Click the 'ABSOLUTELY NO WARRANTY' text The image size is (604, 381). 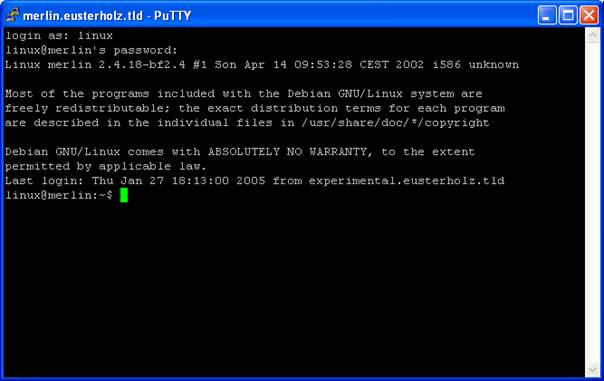287,152
